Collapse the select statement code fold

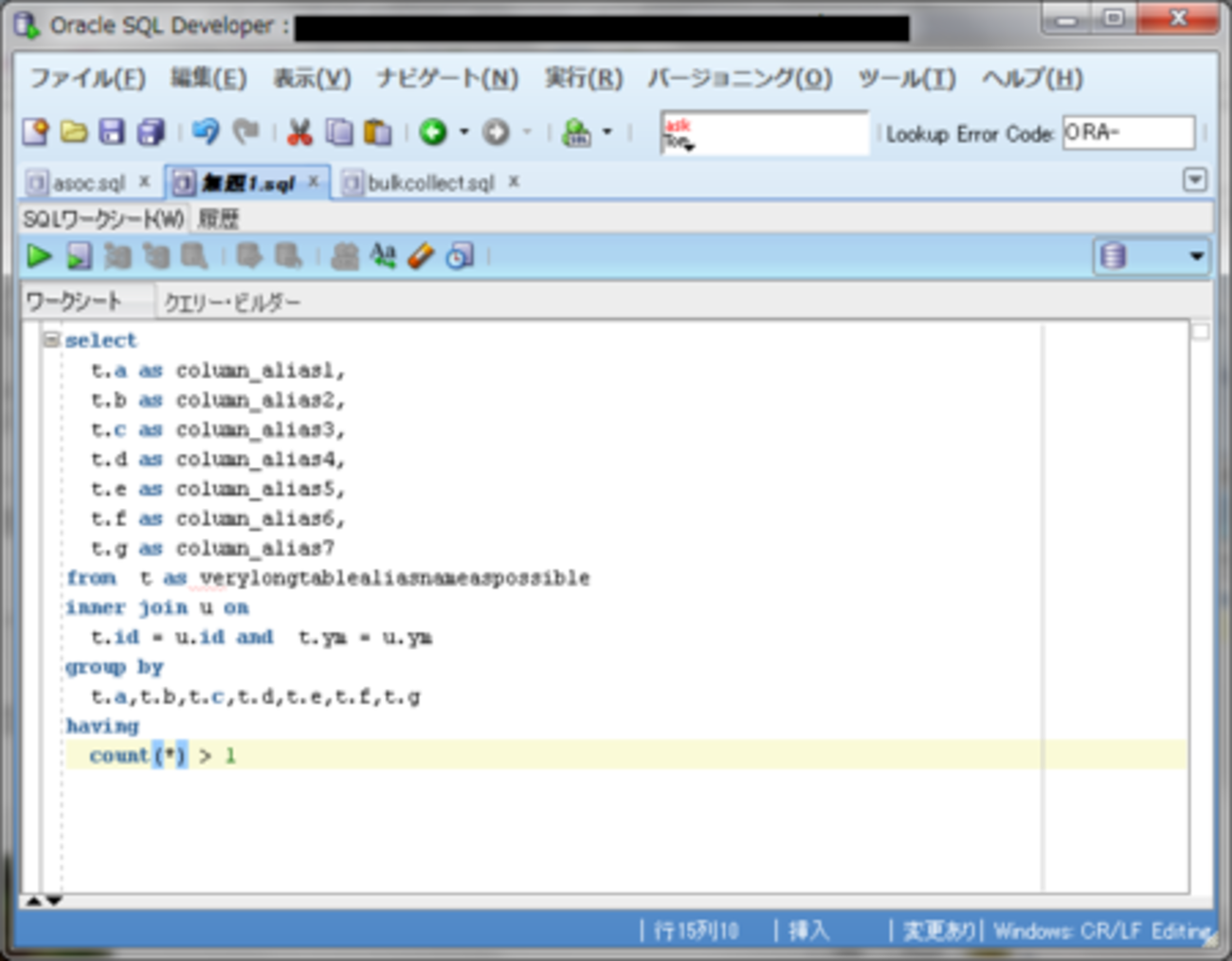[51, 339]
